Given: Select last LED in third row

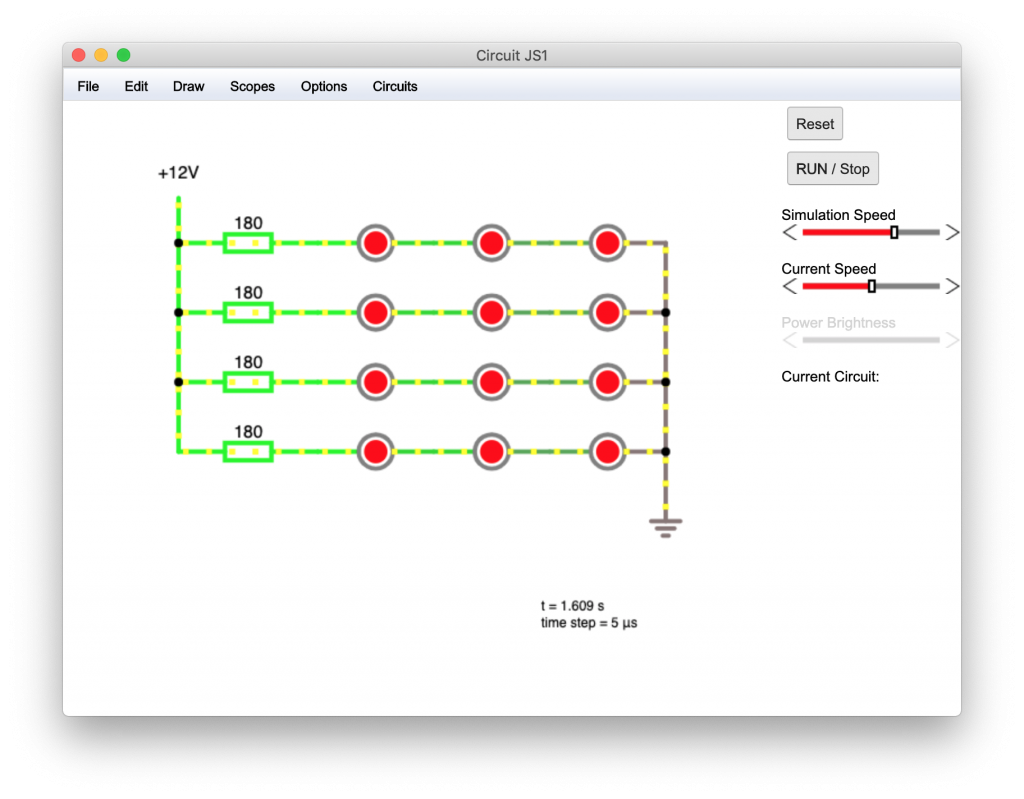Looking at the screenshot, I should coord(607,382).
